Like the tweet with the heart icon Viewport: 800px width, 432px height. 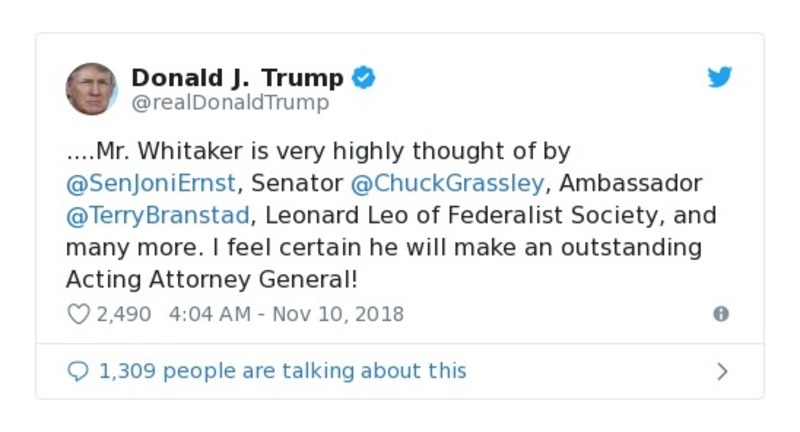click(78, 314)
